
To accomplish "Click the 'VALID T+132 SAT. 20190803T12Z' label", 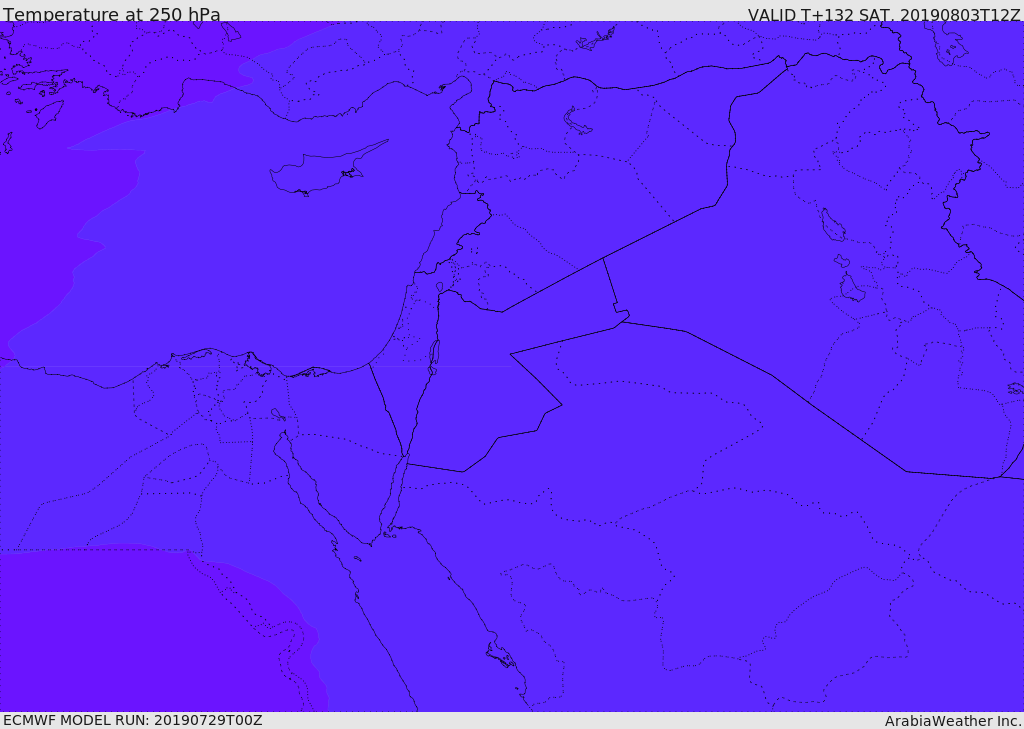I will point(884,15).
